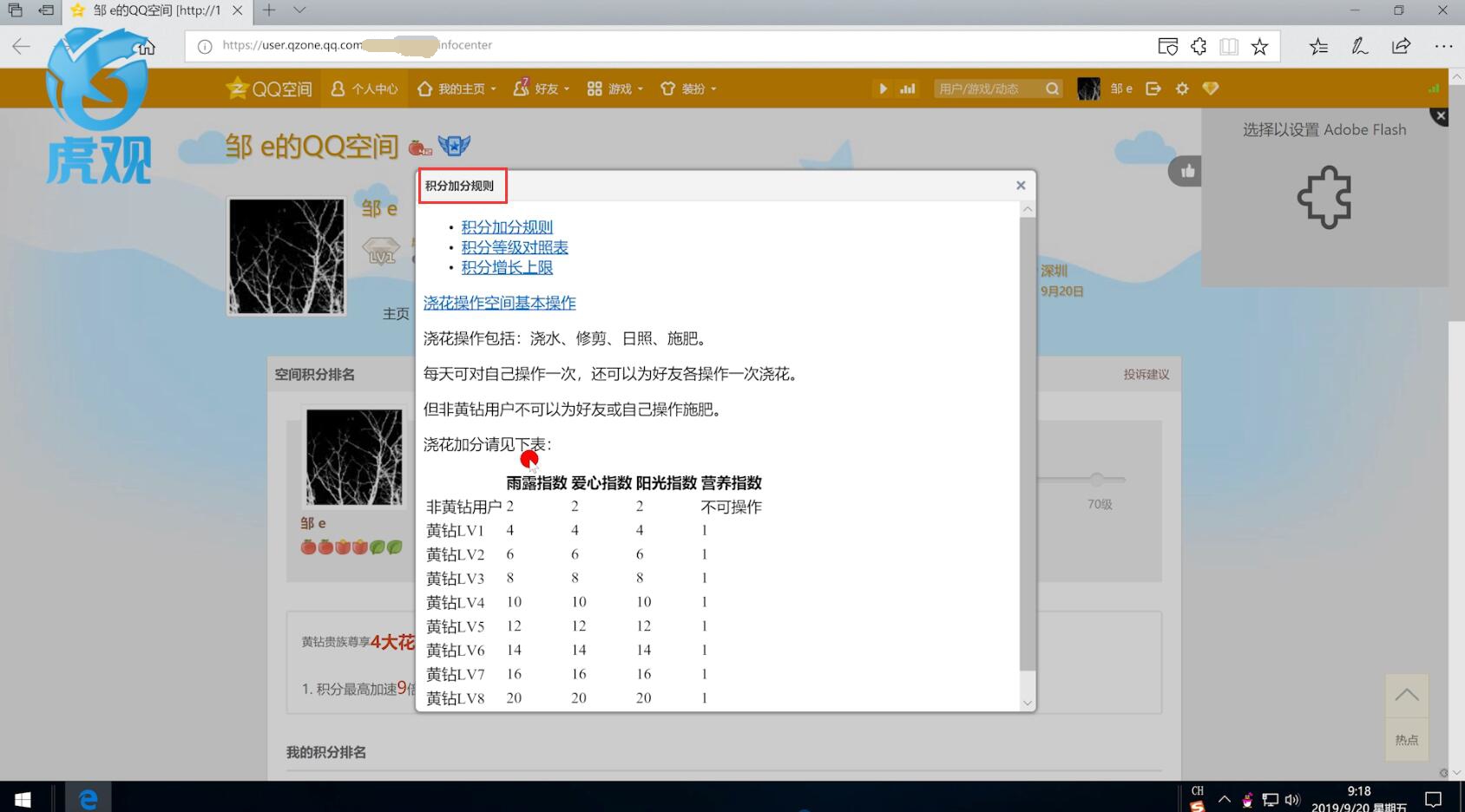Click the QQ penguin tray icon

[x=1247, y=799]
